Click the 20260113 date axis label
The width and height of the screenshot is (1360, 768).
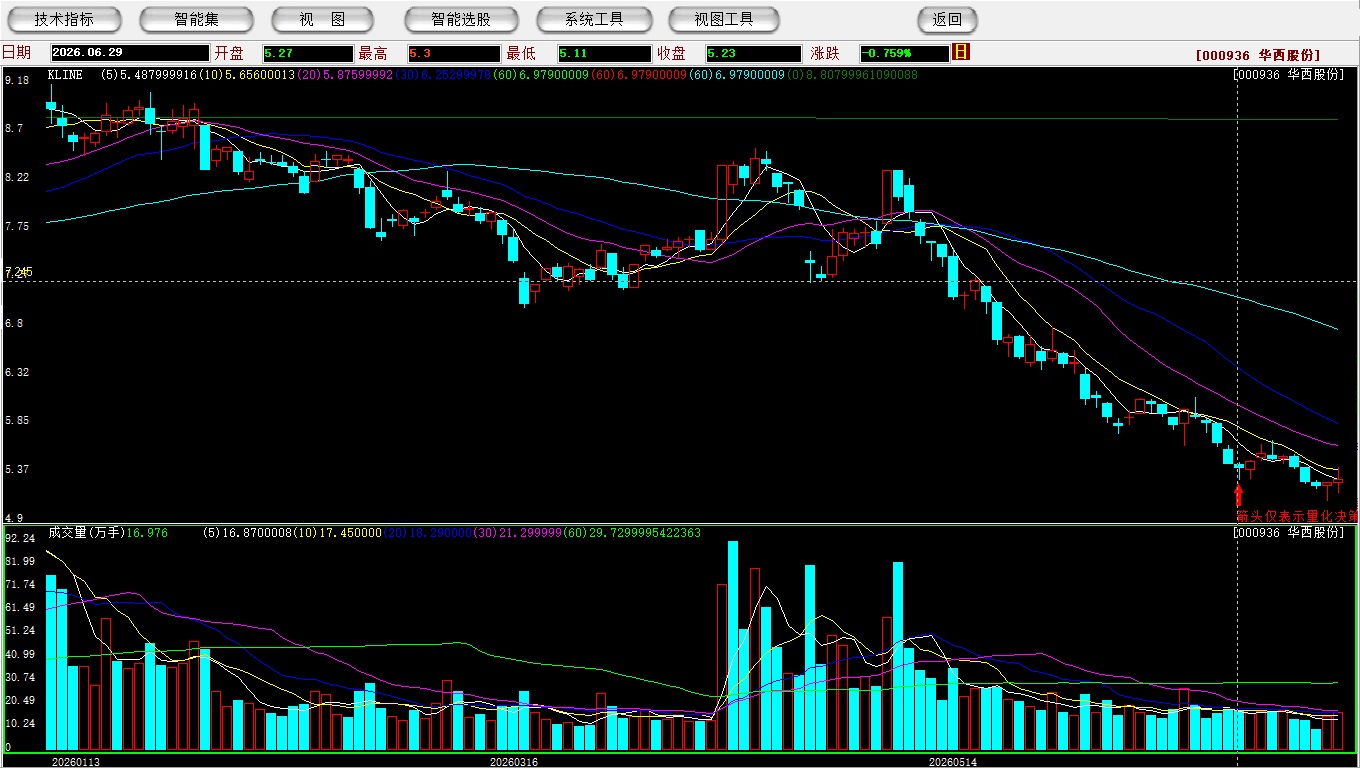[x=76, y=761]
